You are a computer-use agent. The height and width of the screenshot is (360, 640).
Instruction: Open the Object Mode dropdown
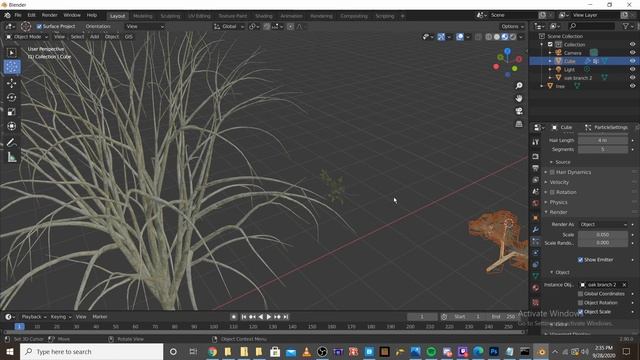[x=27, y=37]
